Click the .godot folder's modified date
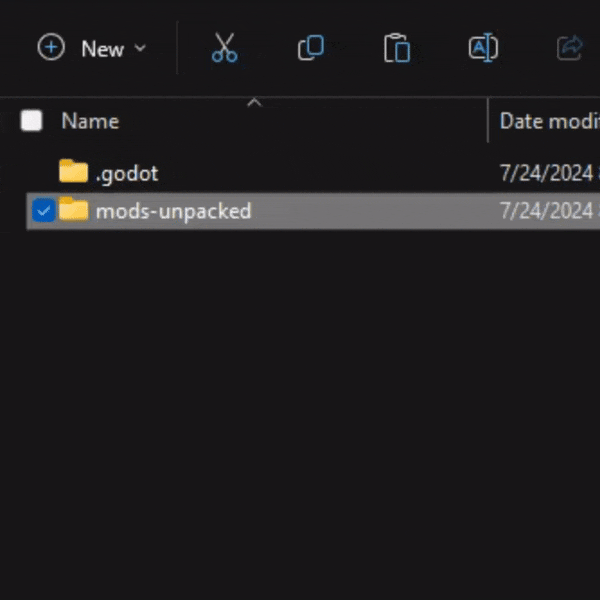600x600 pixels. point(547,173)
